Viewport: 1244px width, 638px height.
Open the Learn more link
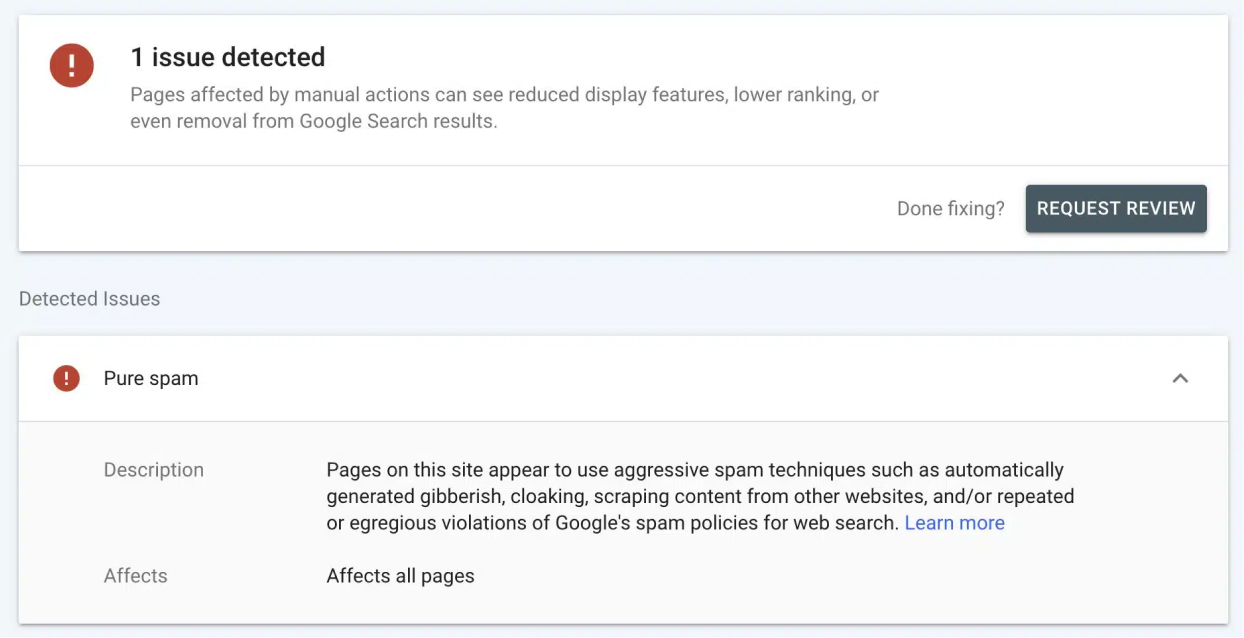pos(954,523)
